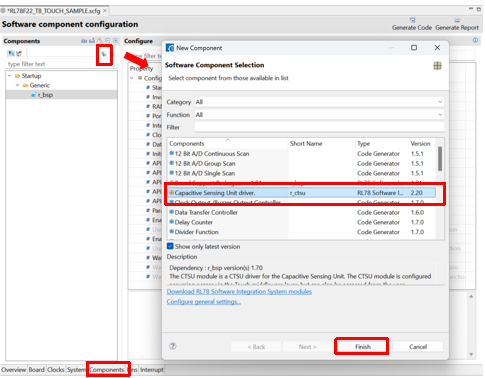Minimize the editor view with the top-right icon
Image resolution: width=485 pixels, height=378 pixels.
pos(471,9)
